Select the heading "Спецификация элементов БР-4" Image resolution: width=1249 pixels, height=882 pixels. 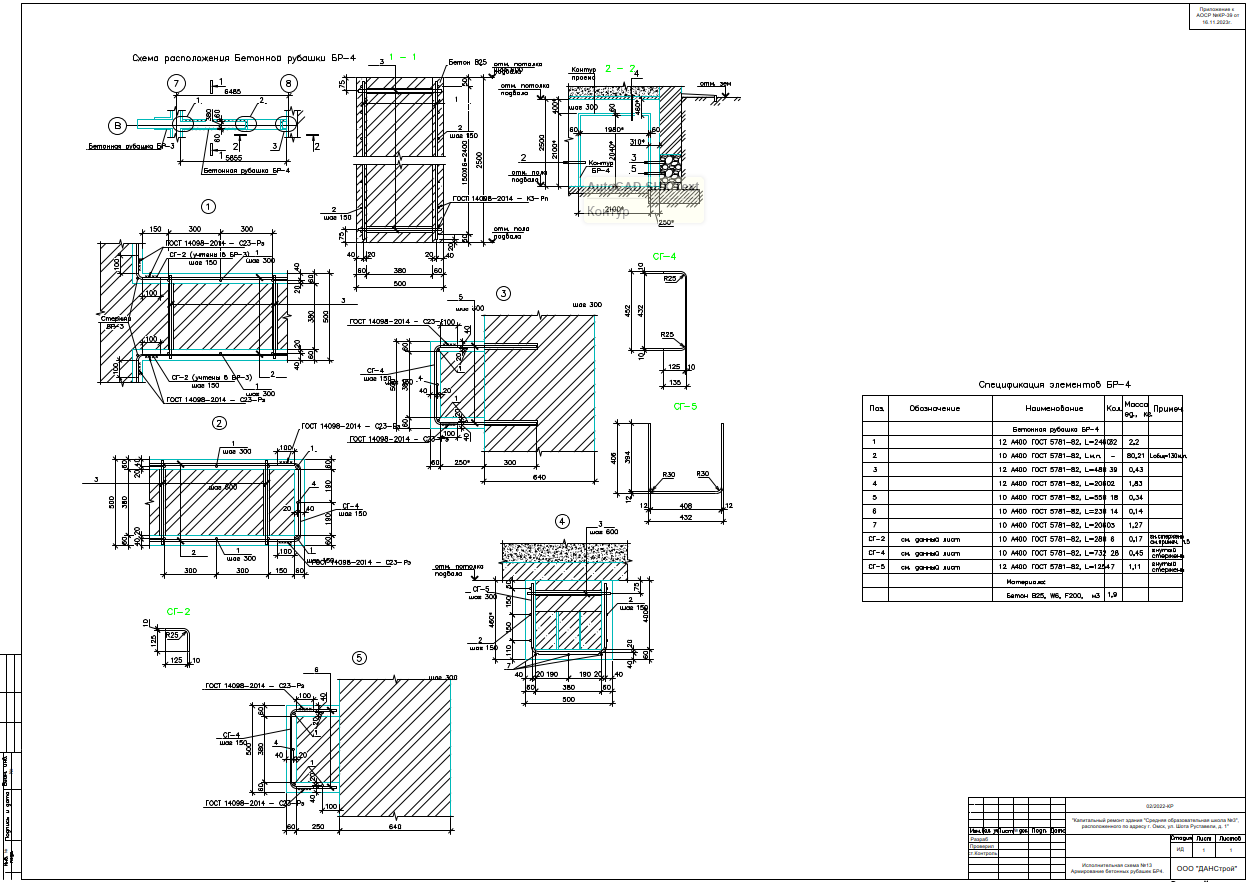(x=1054, y=384)
